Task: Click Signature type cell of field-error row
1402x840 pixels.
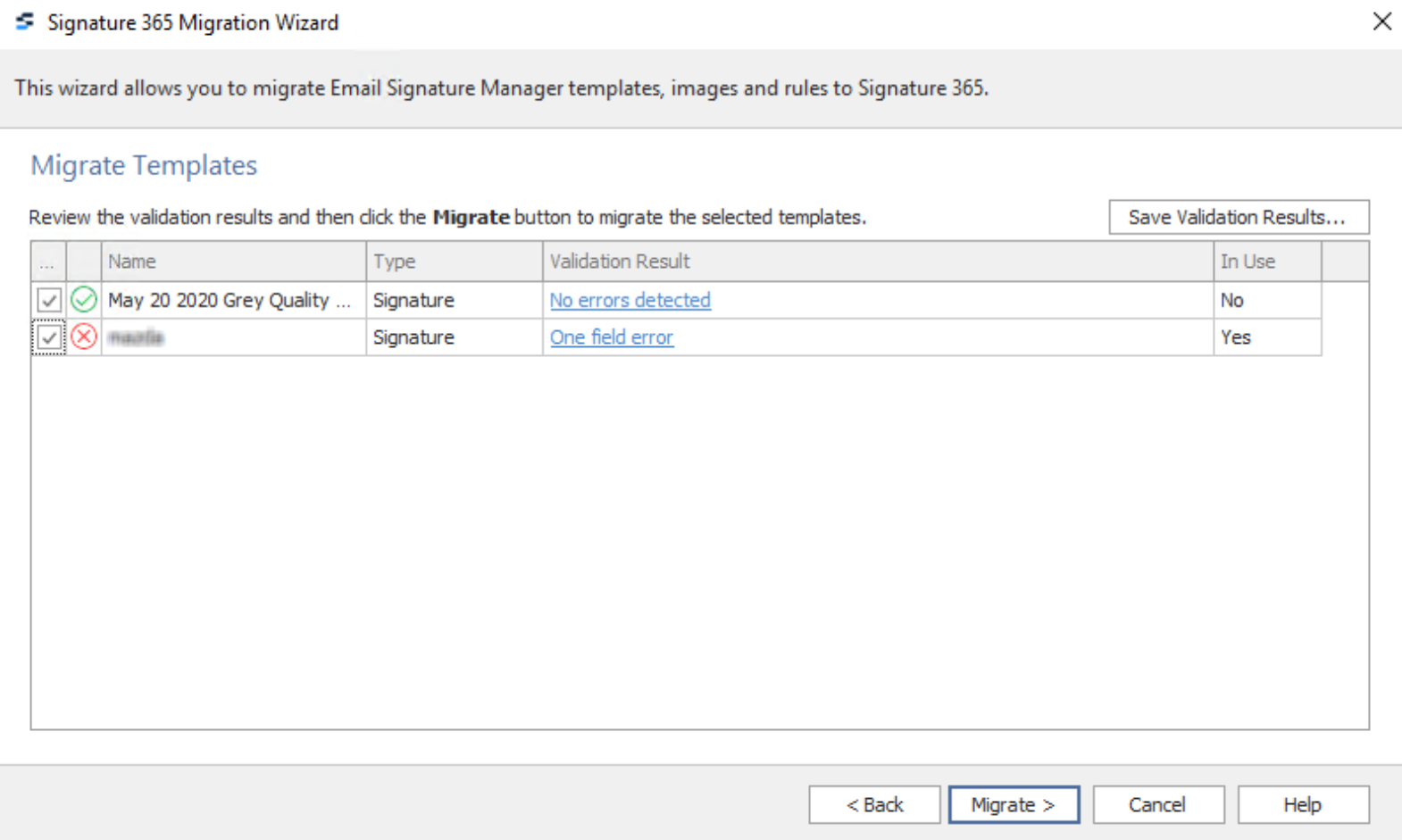Action: [x=455, y=337]
